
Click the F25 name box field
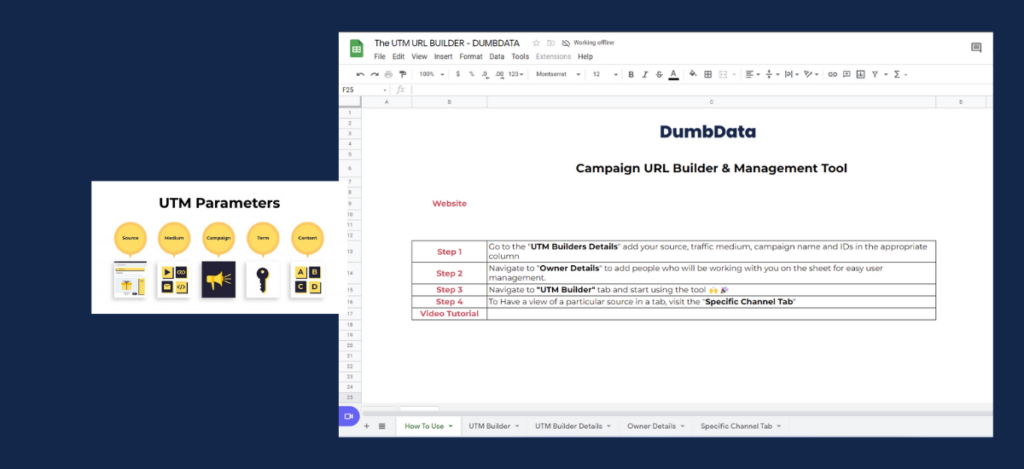click(364, 89)
